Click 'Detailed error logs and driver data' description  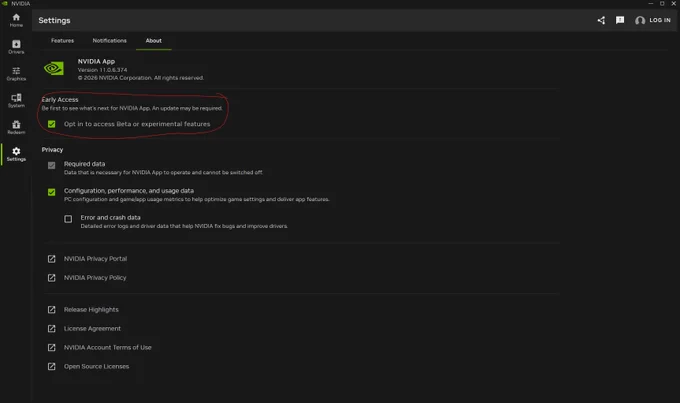(x=184, y=226)
